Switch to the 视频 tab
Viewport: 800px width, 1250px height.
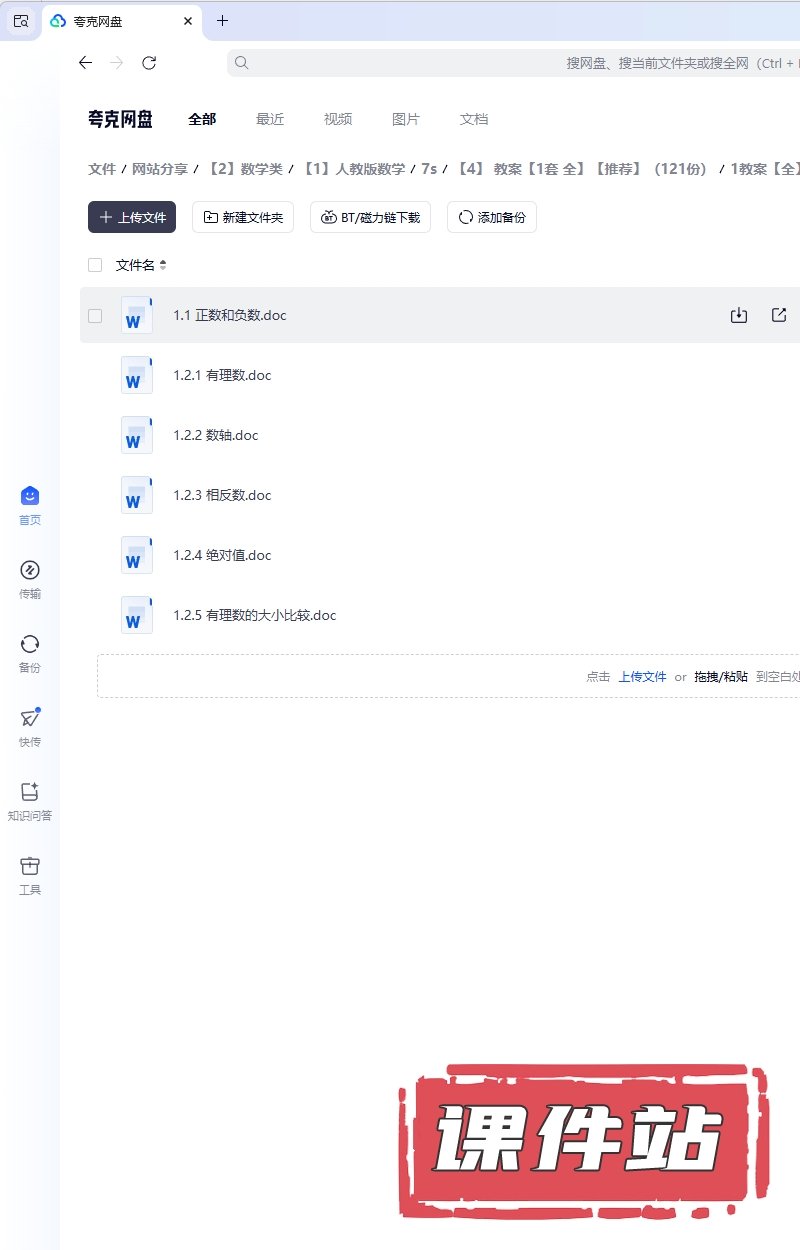tap(338, 119)
